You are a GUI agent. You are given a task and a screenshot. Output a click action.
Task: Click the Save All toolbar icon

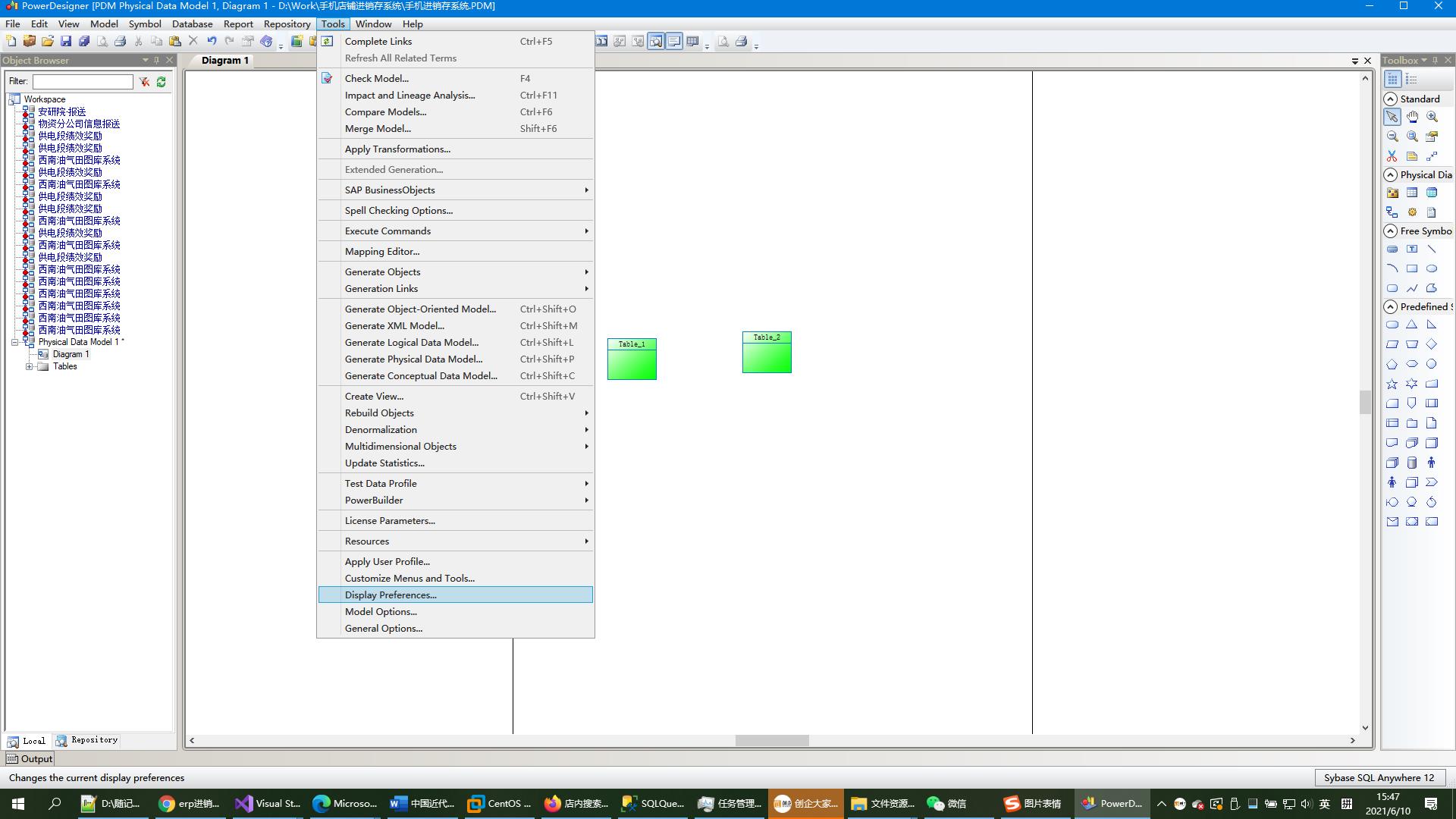pyautogui.click(x=84, y=42)
